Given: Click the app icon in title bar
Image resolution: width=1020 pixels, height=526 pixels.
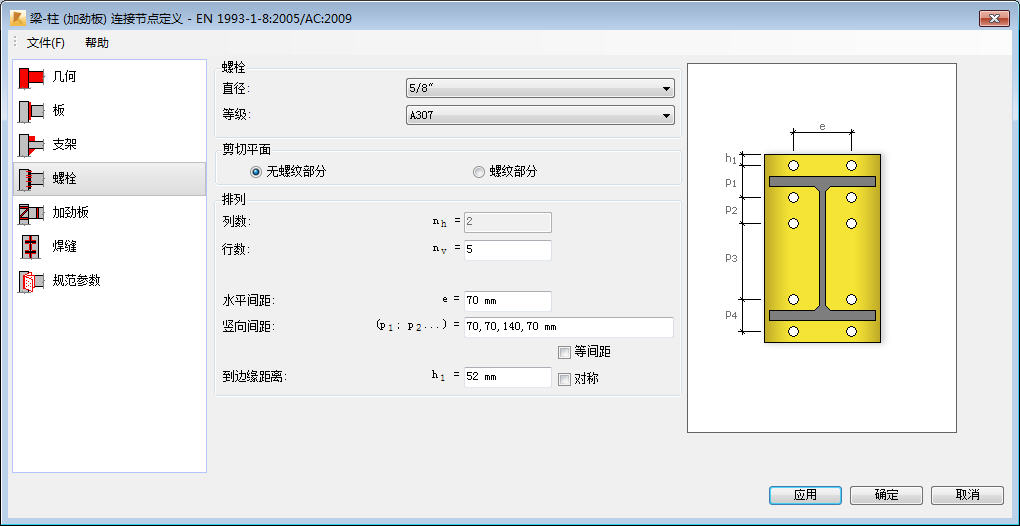Looking at the screenshot, I should (x=18, y=18).
